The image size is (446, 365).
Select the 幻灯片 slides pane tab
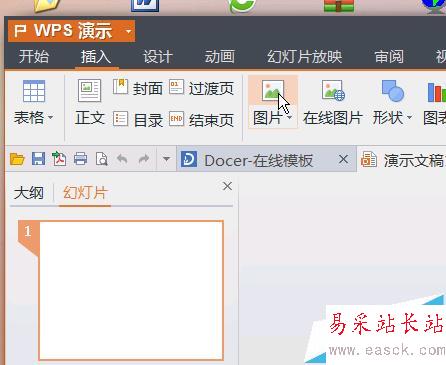85,193
